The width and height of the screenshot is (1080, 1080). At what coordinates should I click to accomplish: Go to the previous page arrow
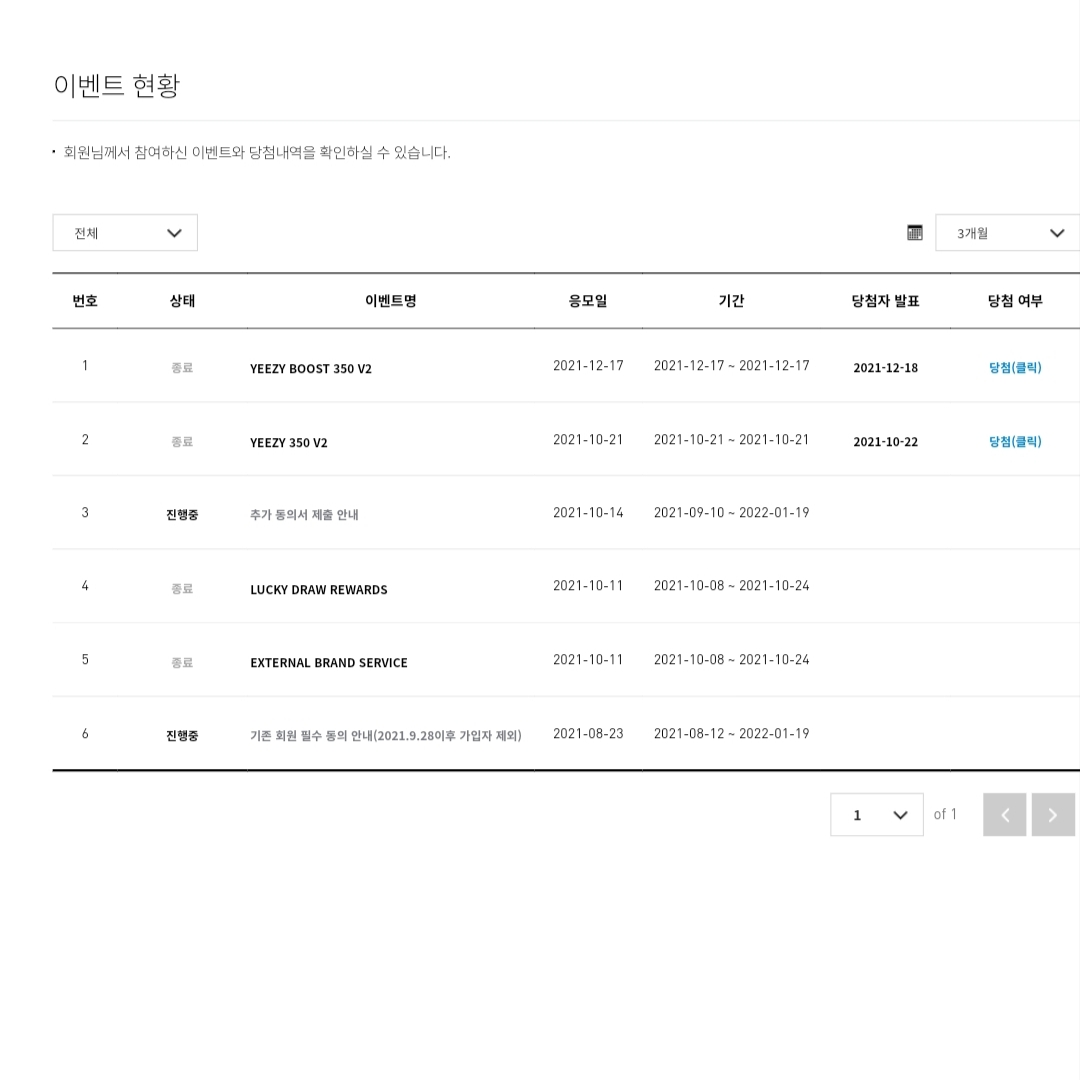tap(1005, 815)
